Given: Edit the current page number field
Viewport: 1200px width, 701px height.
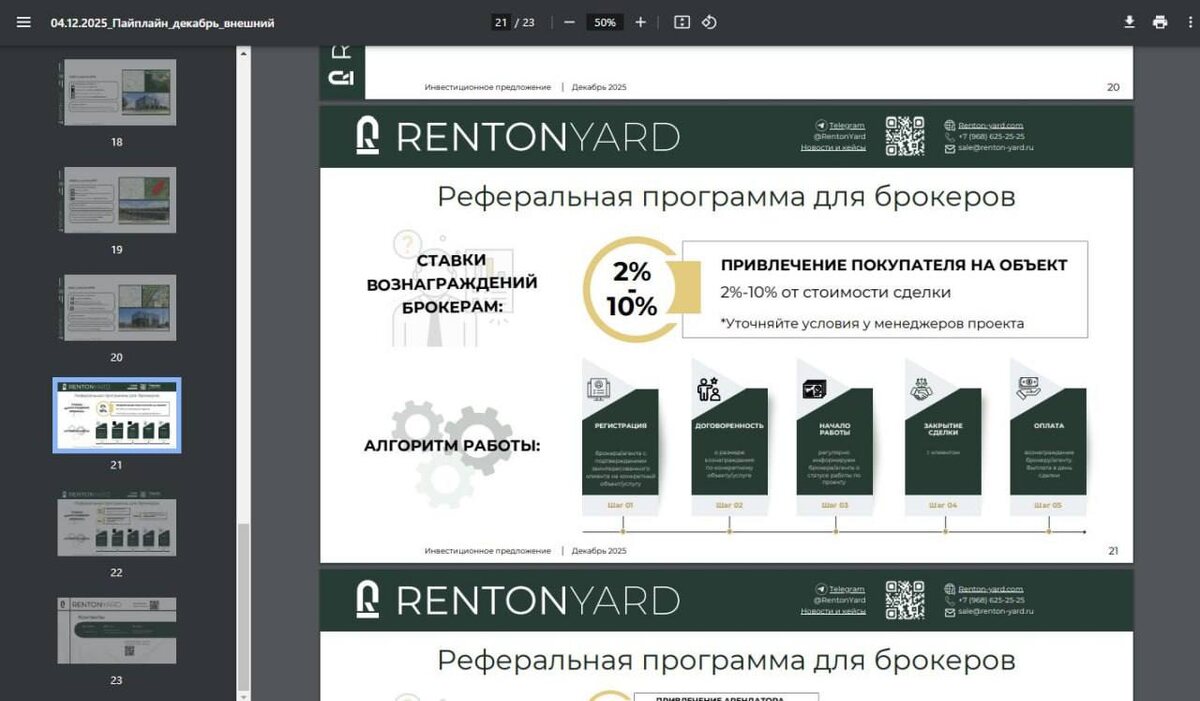Looking at the screenshot, I should click(500, 22).
